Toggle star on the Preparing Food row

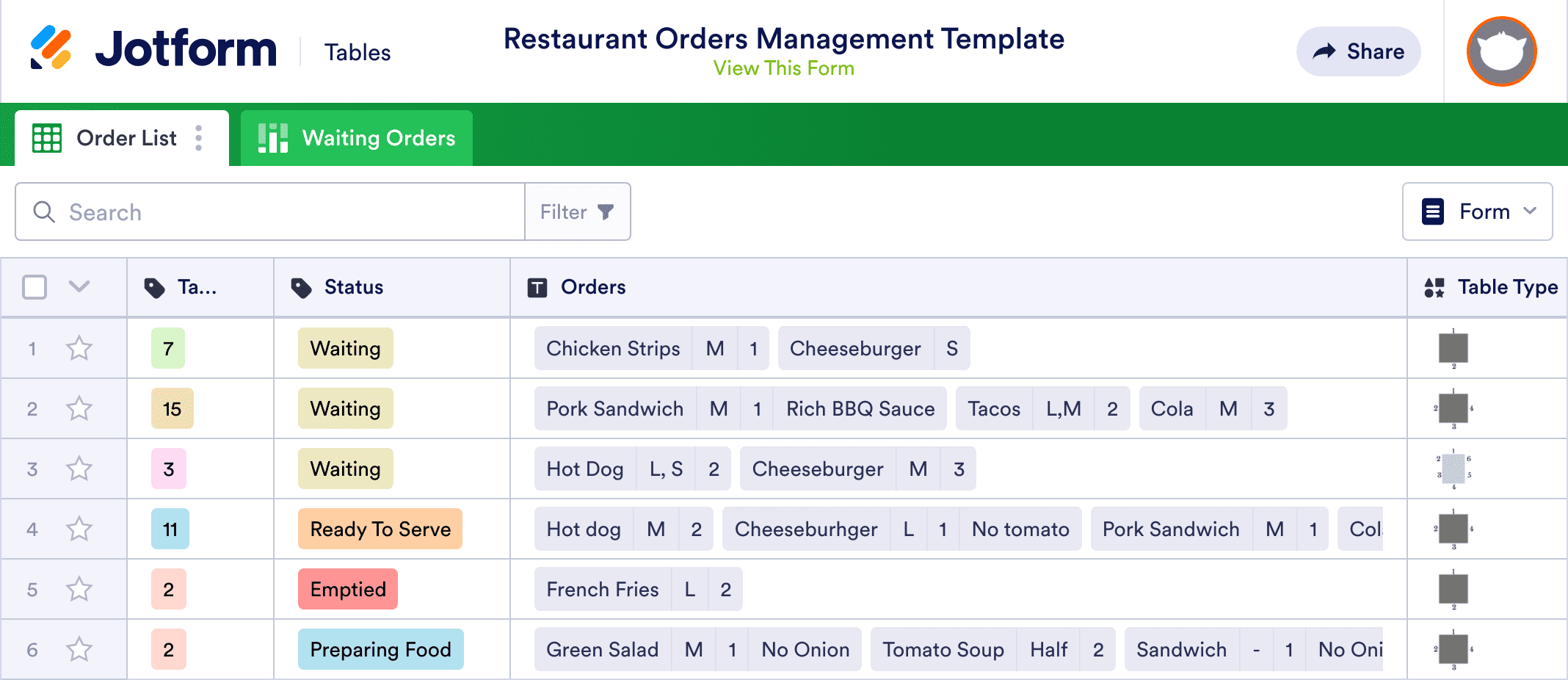tap(79, 649)
